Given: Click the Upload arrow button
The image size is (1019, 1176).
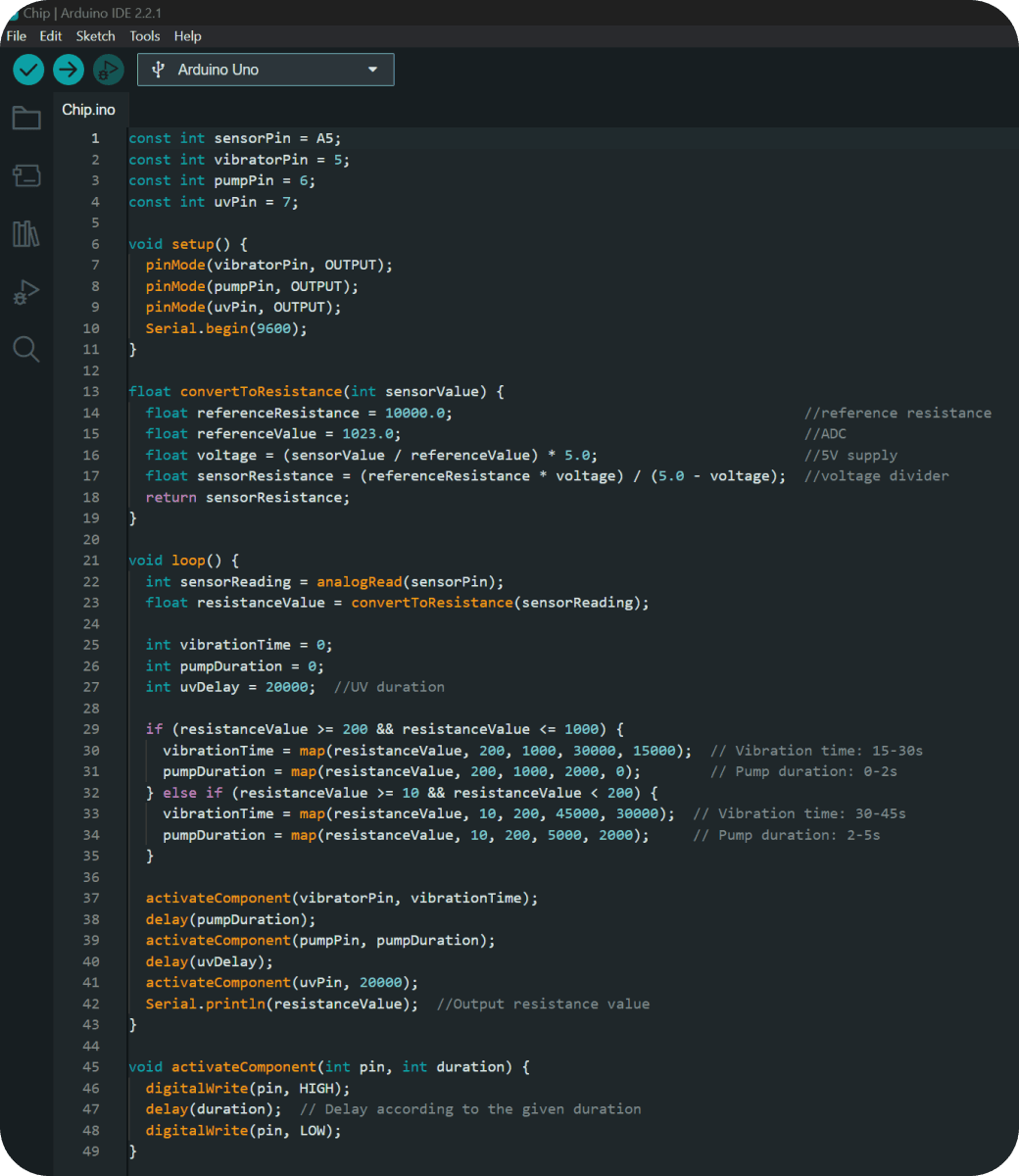Looking at the screenshot, I should coord(69,70).
